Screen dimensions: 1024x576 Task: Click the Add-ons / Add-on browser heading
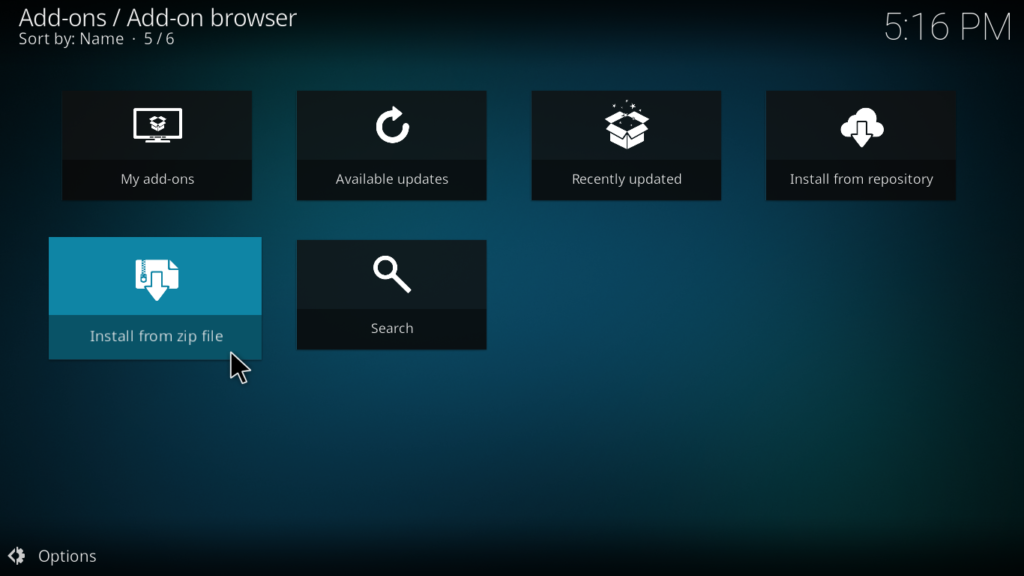tap(157, 18)
